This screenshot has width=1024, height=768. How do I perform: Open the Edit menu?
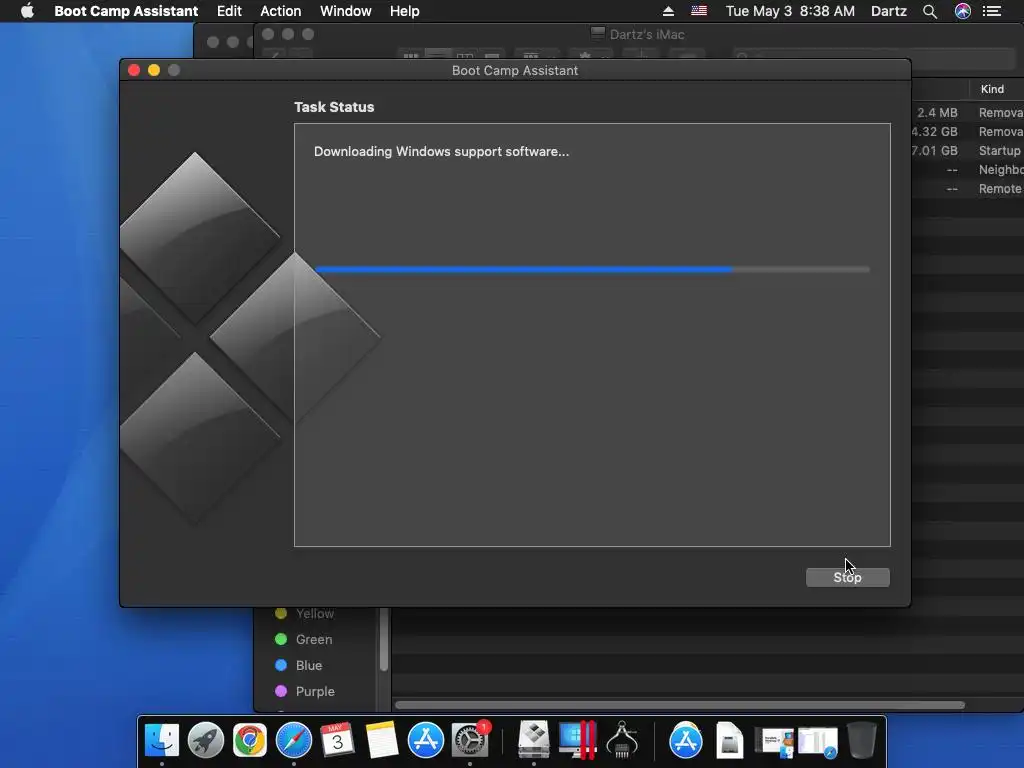click(x=229, y=11)
